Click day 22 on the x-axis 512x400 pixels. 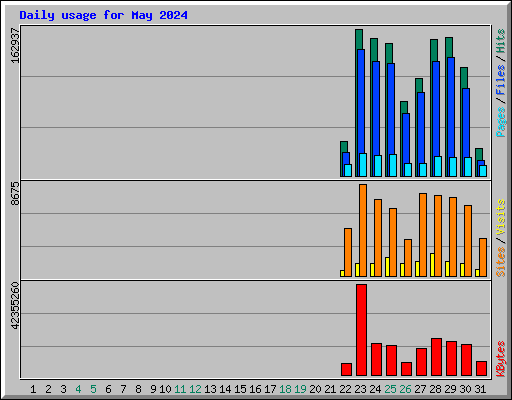(x=345, y=389)
